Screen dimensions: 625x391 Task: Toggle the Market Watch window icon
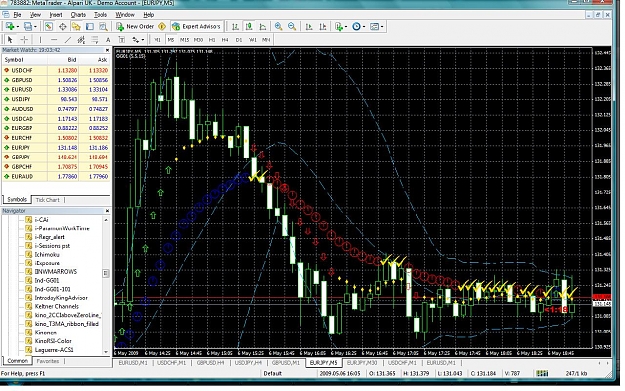(x=49, y=27)
